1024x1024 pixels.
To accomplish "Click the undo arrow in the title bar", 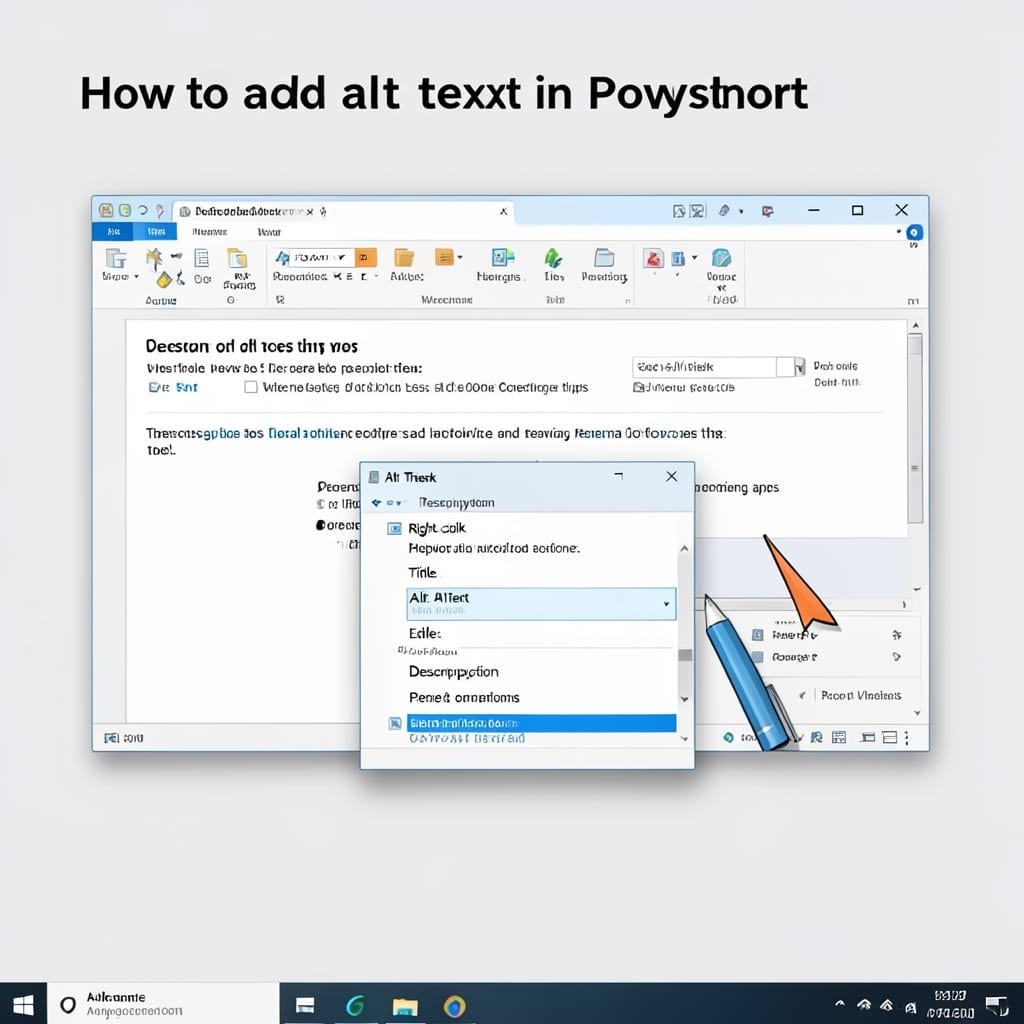I will 142,210.
